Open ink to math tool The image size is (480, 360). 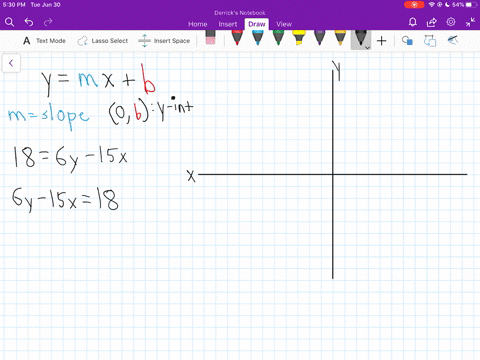452,40
